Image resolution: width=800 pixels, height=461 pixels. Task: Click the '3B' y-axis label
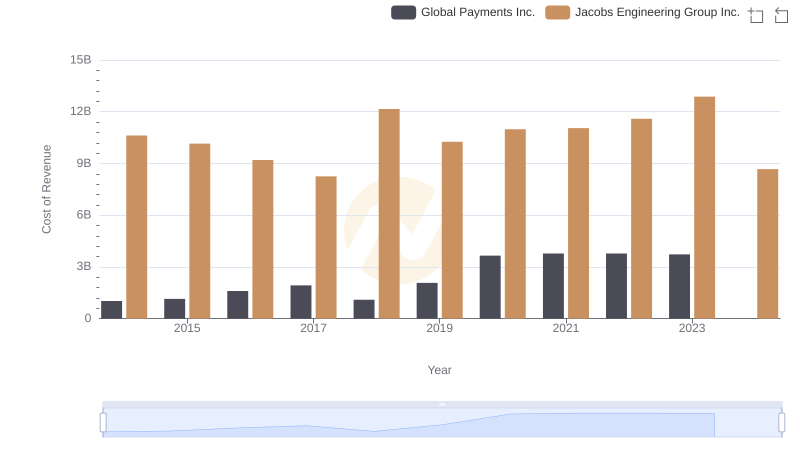[84, 266]
